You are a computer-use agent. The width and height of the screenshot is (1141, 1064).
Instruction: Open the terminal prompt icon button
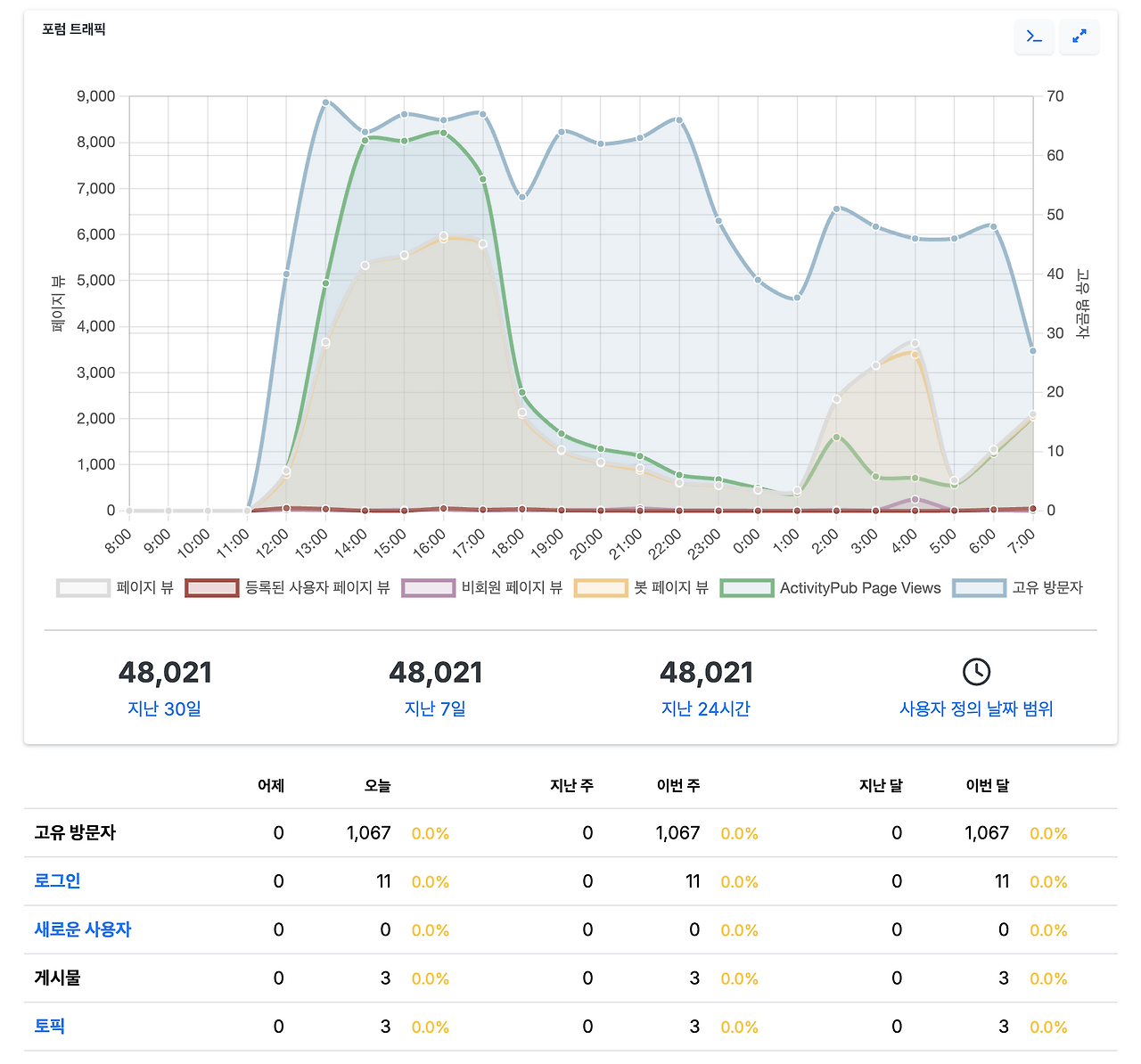point(1034,37)
